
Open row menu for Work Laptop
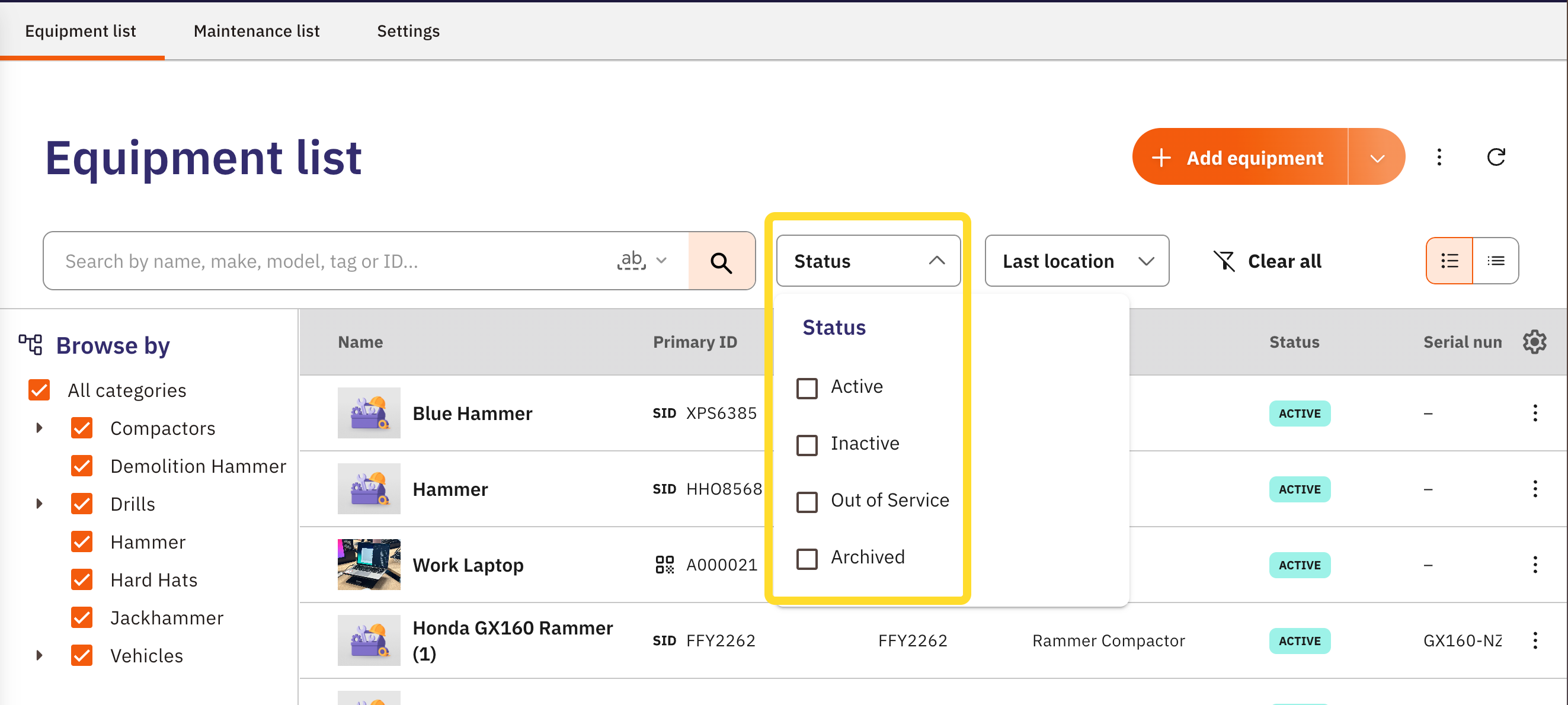tap(1535, 565)
